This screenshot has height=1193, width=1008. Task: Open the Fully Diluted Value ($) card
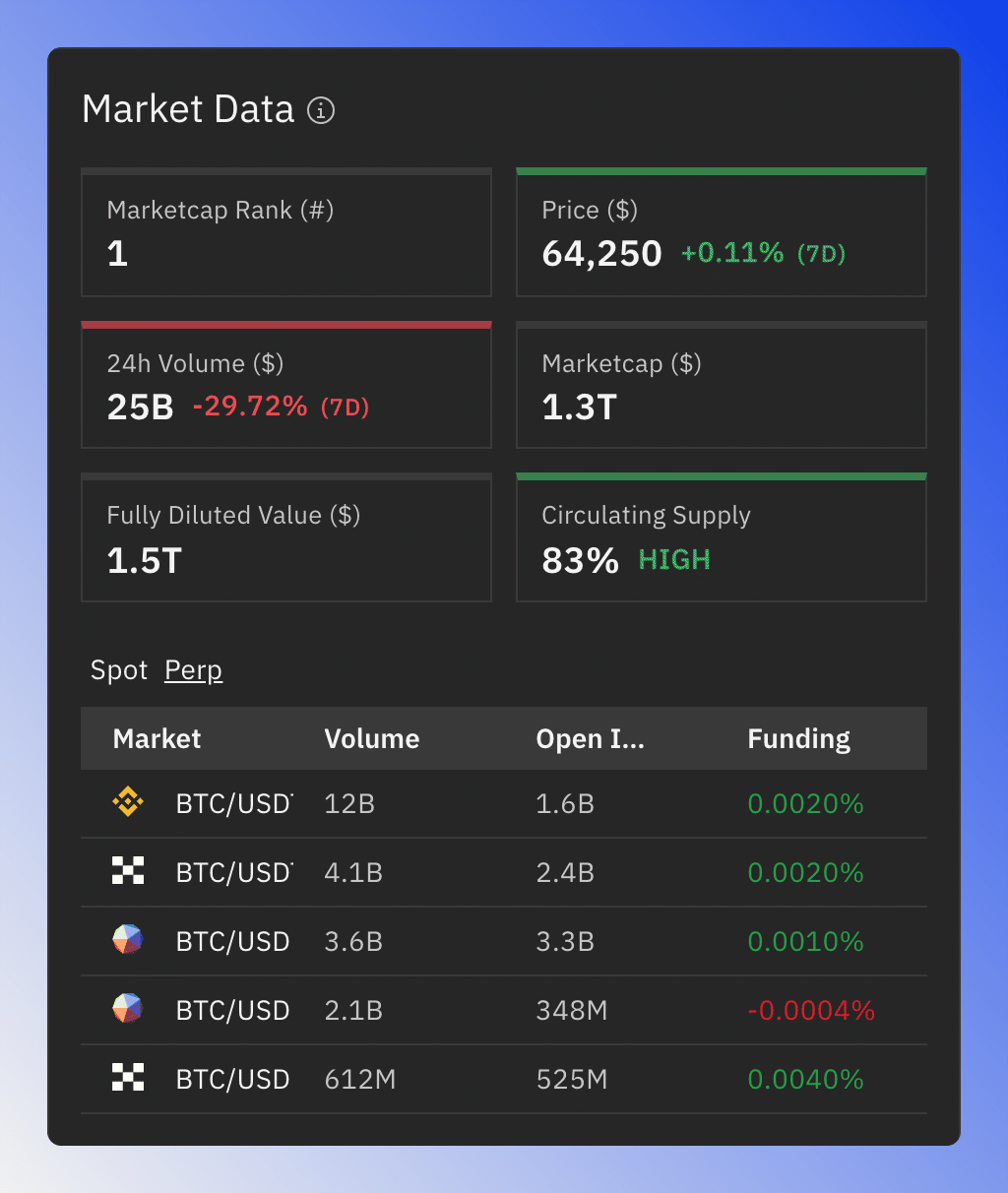(286, 537)
